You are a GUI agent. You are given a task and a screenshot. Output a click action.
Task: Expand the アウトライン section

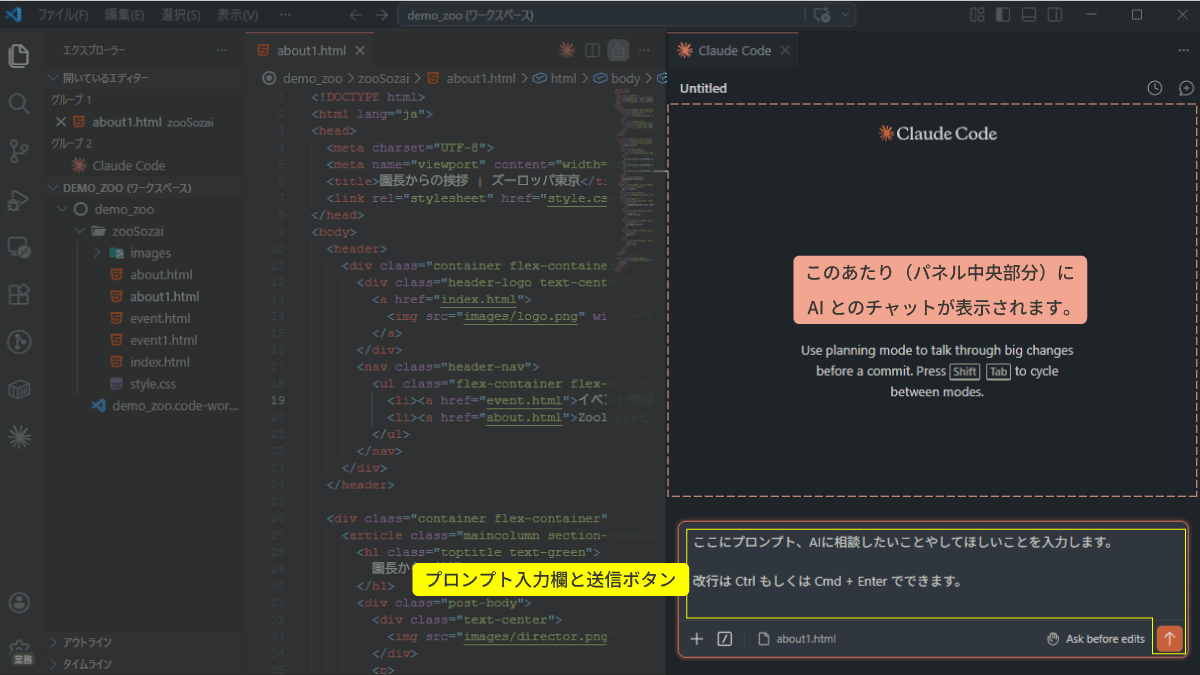pyautogui.click(x=87, y=642)
